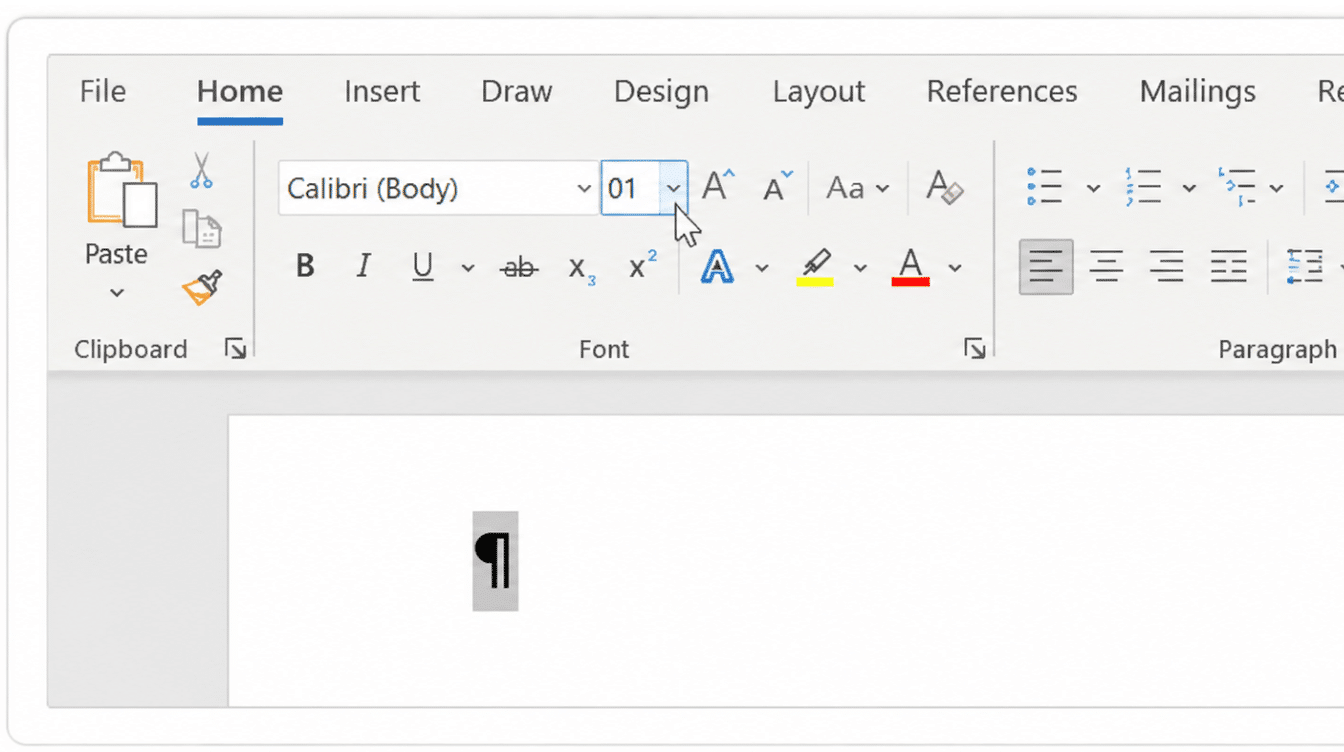Image resolution: width=1344 pixels, height=752 pixels.
Task: Toggle Italic formatting
Action: 363,267
